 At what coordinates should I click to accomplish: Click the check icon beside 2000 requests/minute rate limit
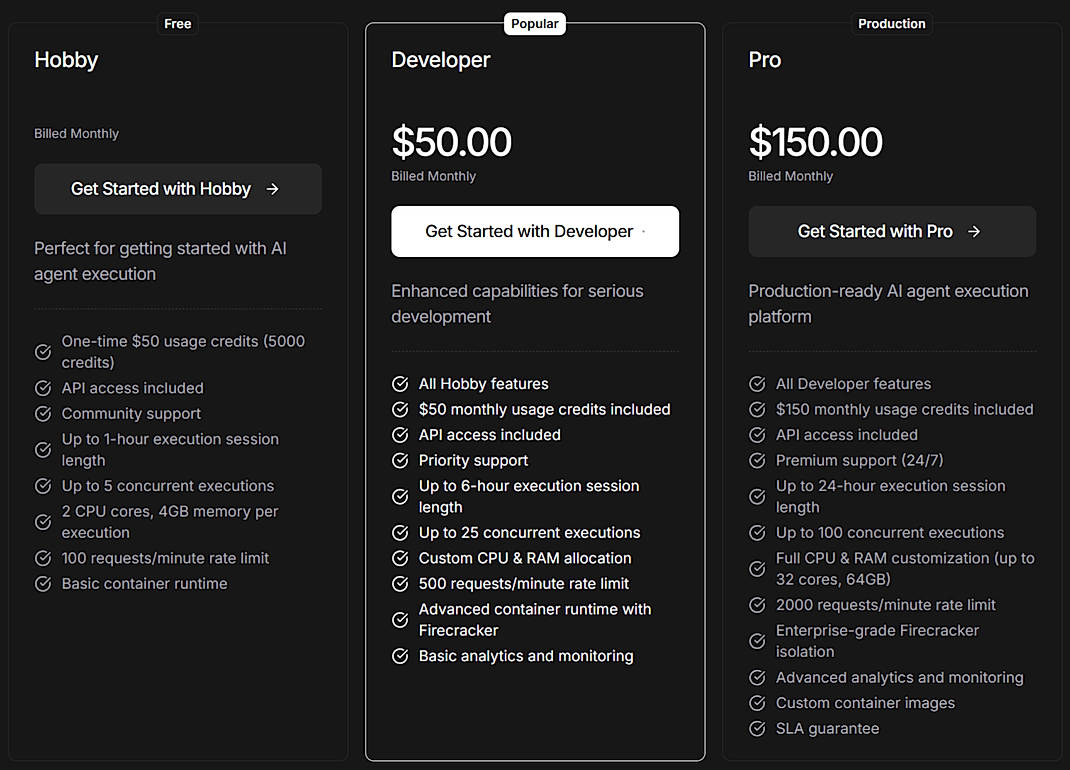click(757, 605)
